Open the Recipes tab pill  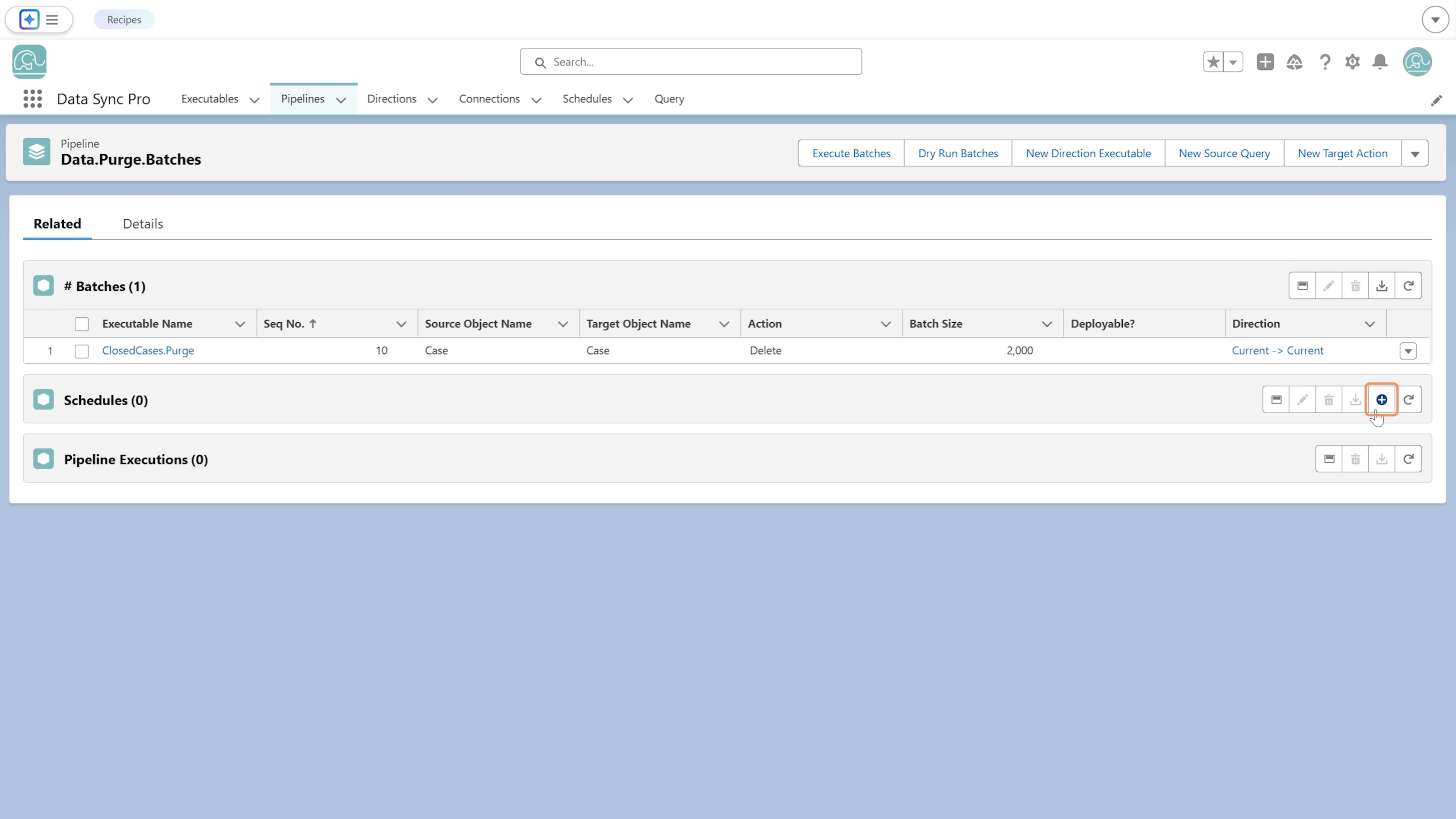click(x=124, y=20)
